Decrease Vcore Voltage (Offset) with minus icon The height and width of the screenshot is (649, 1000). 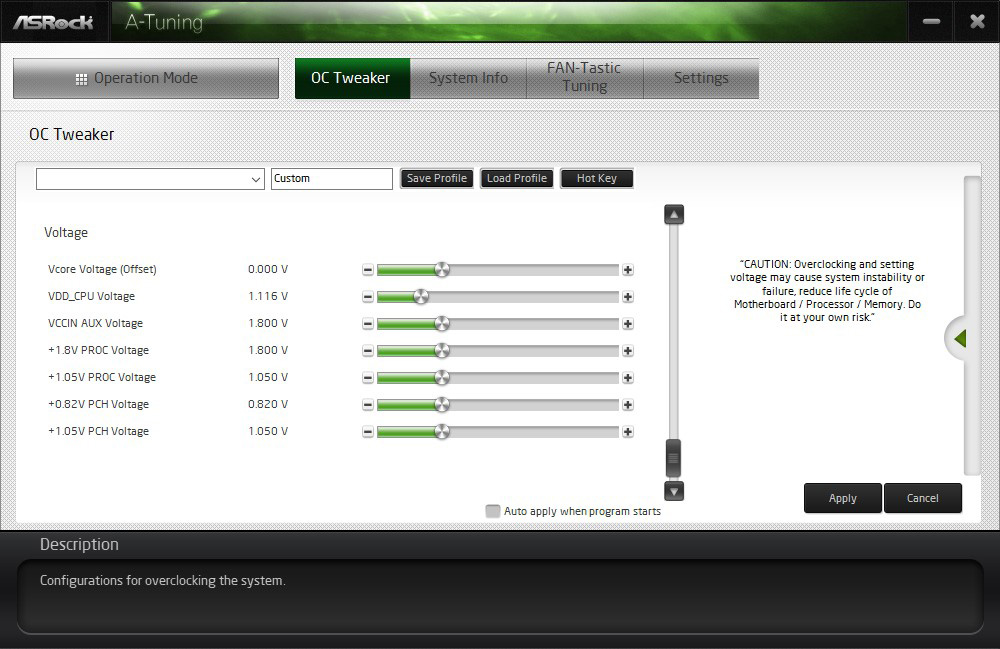368,270
